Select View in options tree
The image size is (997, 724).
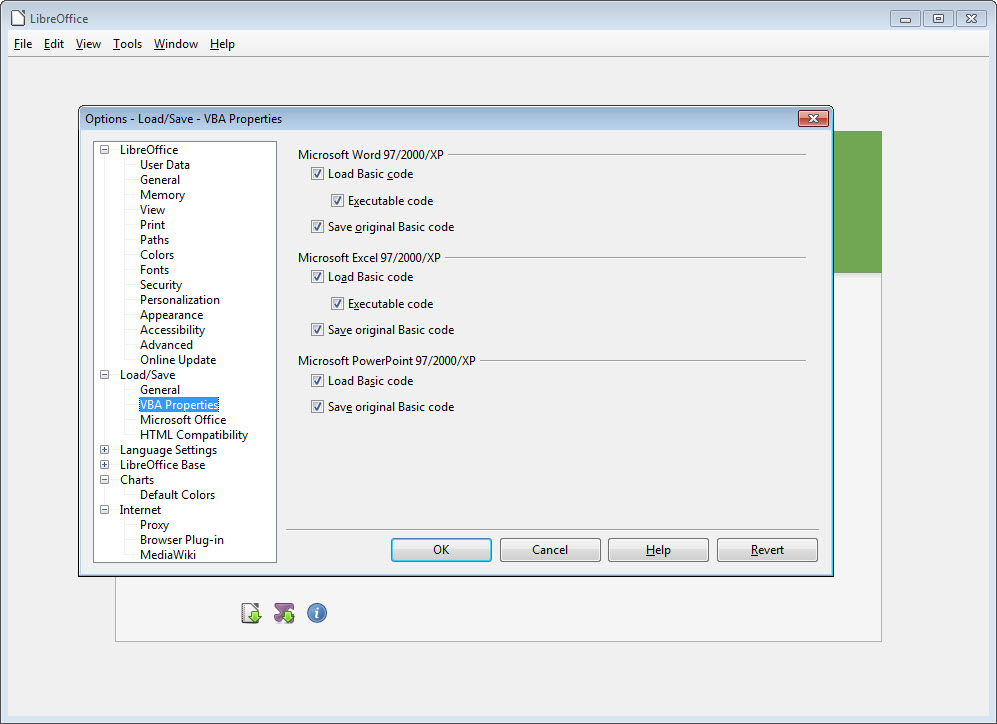click(153, 210)
